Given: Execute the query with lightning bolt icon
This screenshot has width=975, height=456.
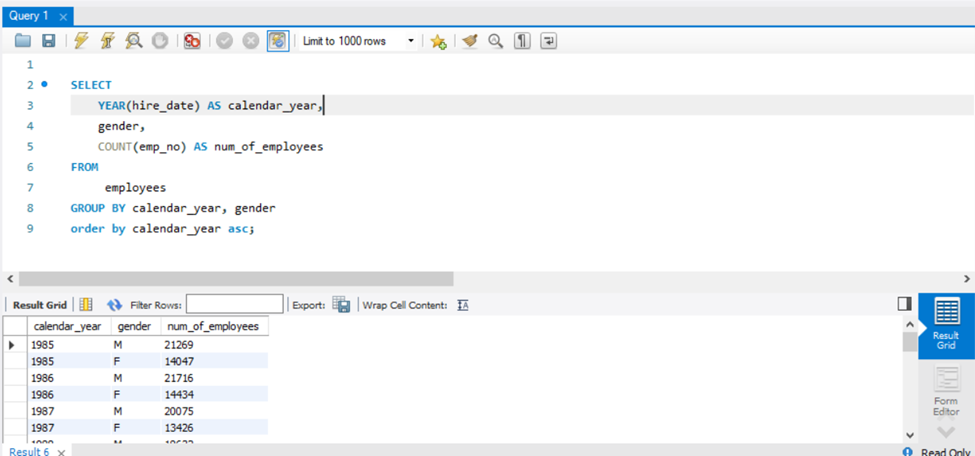Looking at the screenshot, I should tap(81, 41).
